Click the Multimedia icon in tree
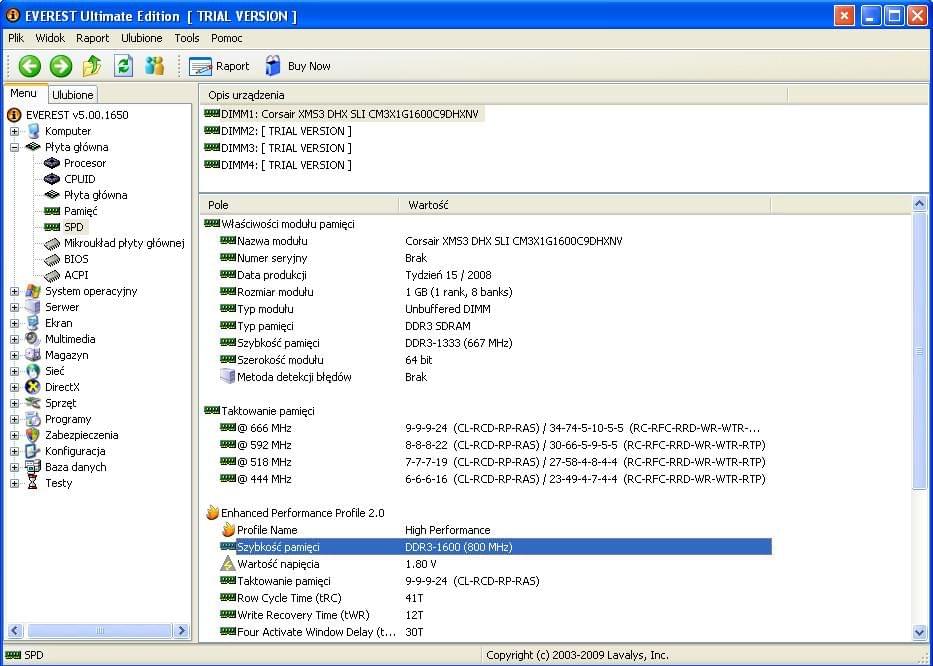Viewport: 933px width, 666px height. [x=33, y=339]
